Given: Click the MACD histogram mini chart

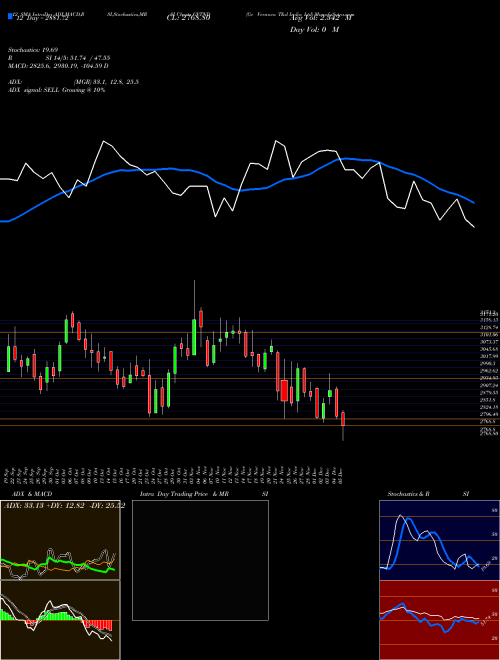Looking at the screenshot, I should pos(60,620).
